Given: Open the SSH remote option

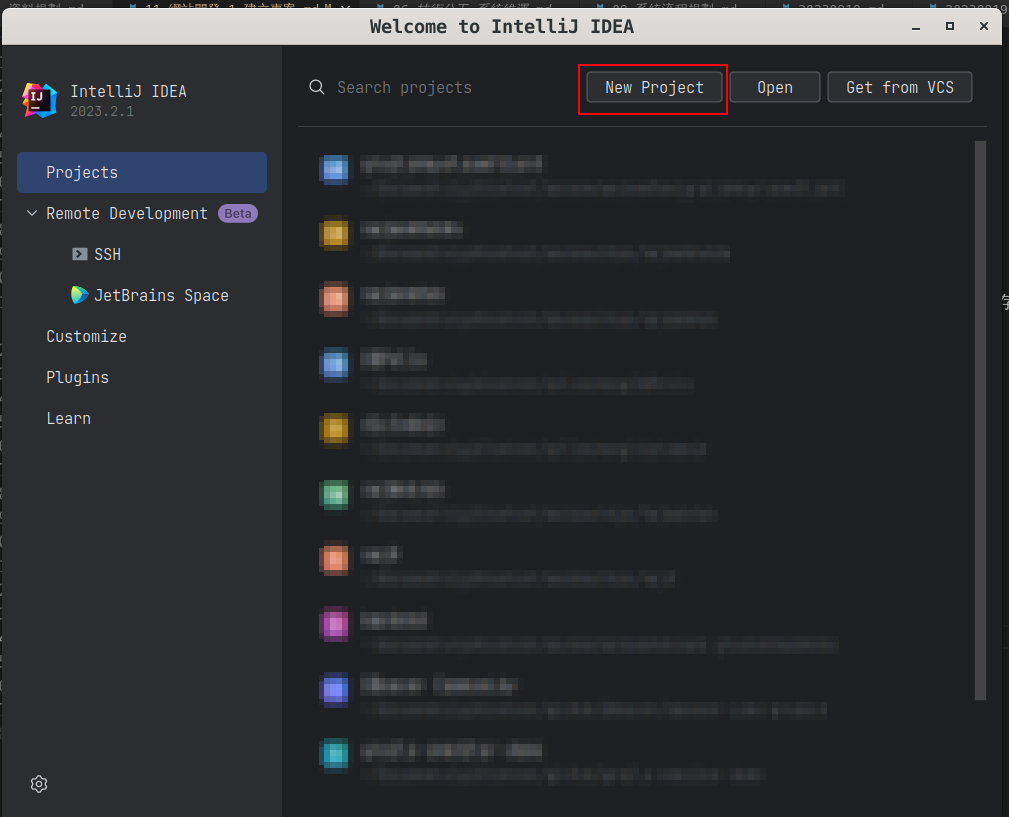Looking at the screenshot, I should (107, 254).
